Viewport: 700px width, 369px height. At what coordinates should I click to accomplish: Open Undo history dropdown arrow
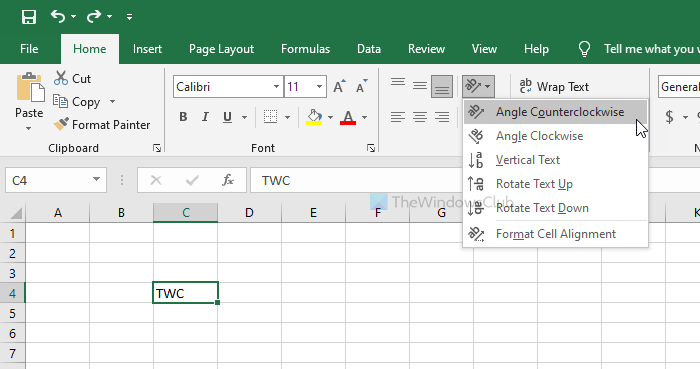(x=74, y=17)
